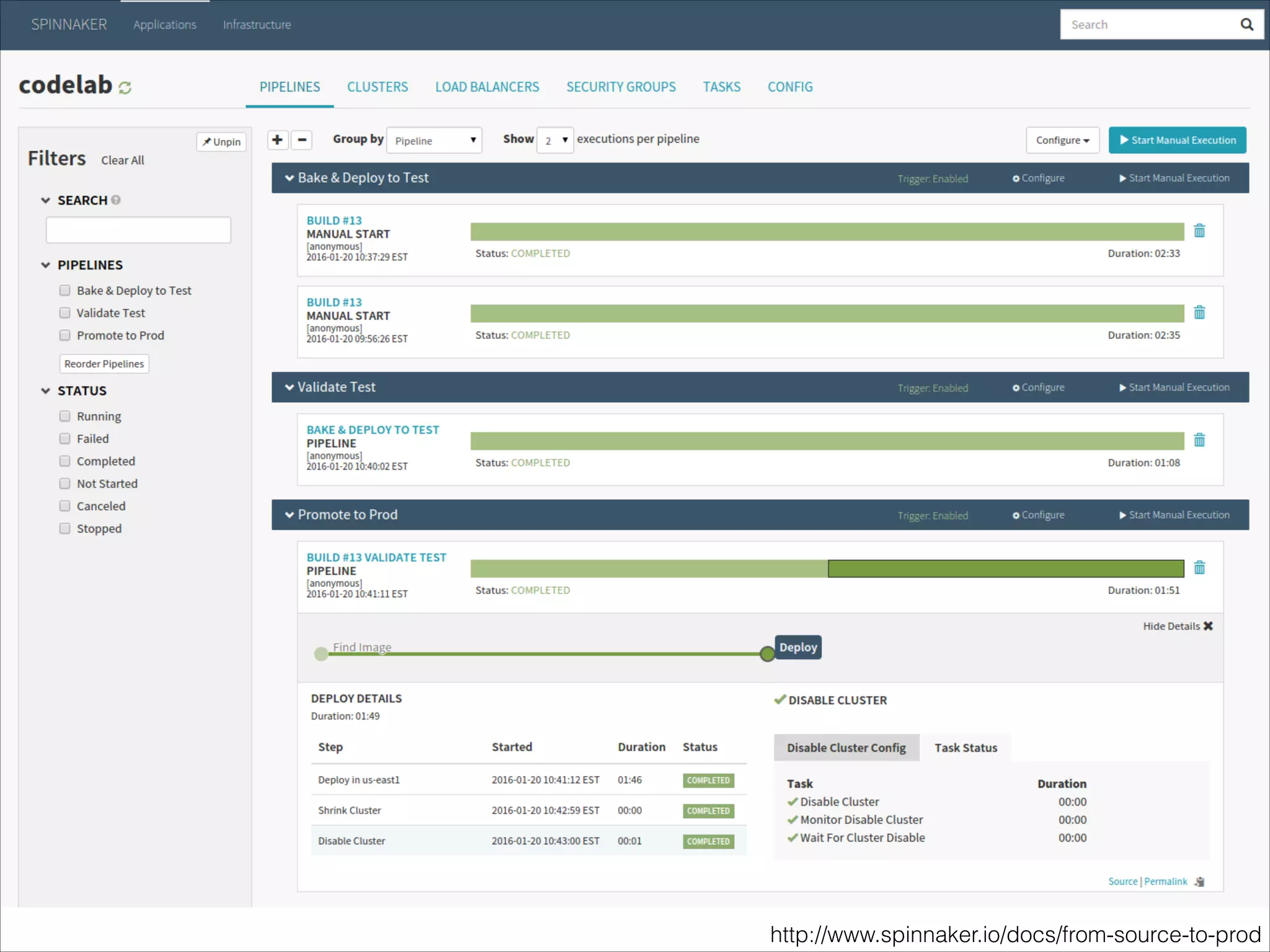Configure the Bake & Deploy to Test pipeline

(1038, 178)
